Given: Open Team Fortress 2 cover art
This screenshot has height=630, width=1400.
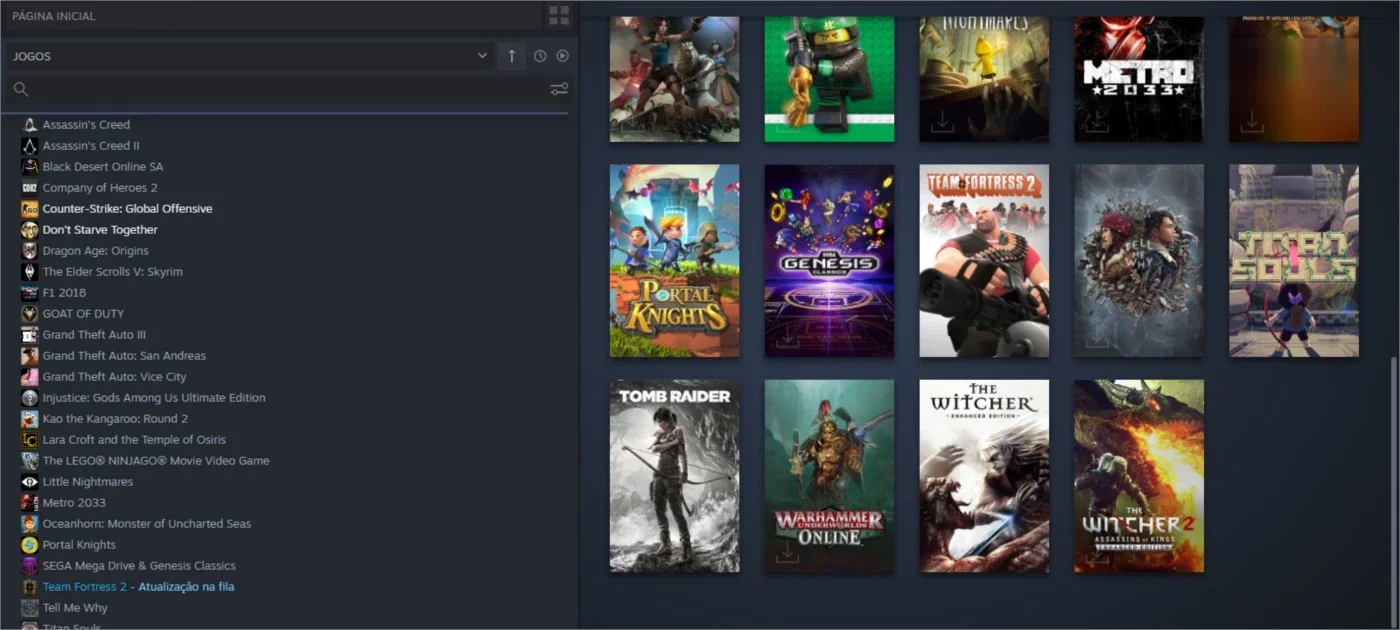Looking at the screenshot, I should 985,261.
